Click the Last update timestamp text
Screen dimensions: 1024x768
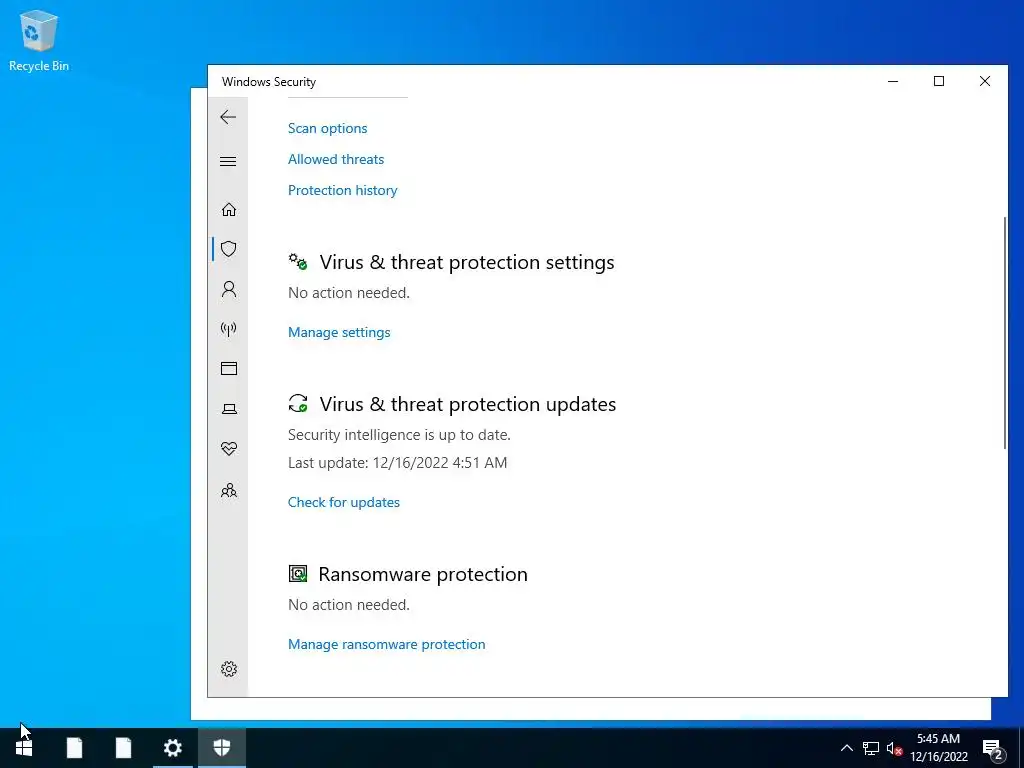click(397, 463)
